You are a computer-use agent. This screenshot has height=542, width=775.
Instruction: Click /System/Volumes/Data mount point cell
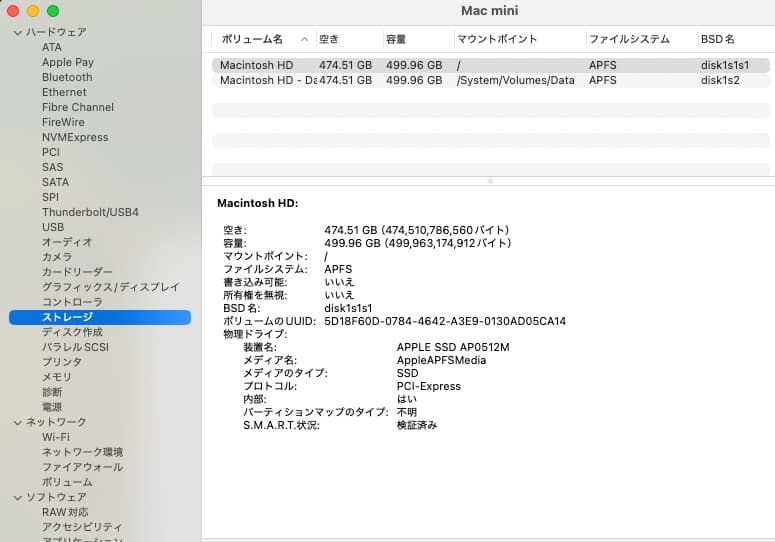click(x=516, y=81)
